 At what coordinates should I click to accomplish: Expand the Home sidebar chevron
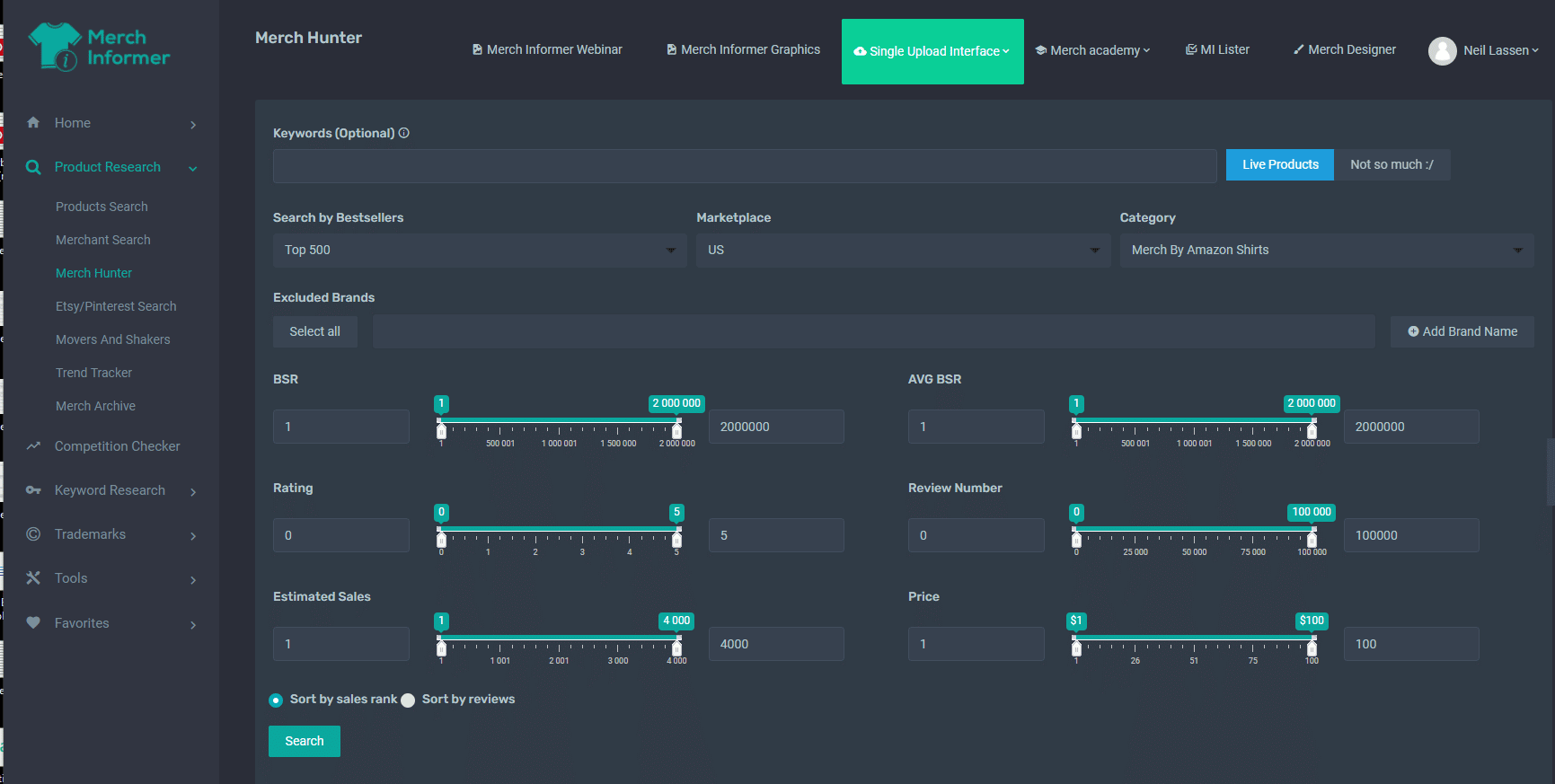[x=193, y=124]
